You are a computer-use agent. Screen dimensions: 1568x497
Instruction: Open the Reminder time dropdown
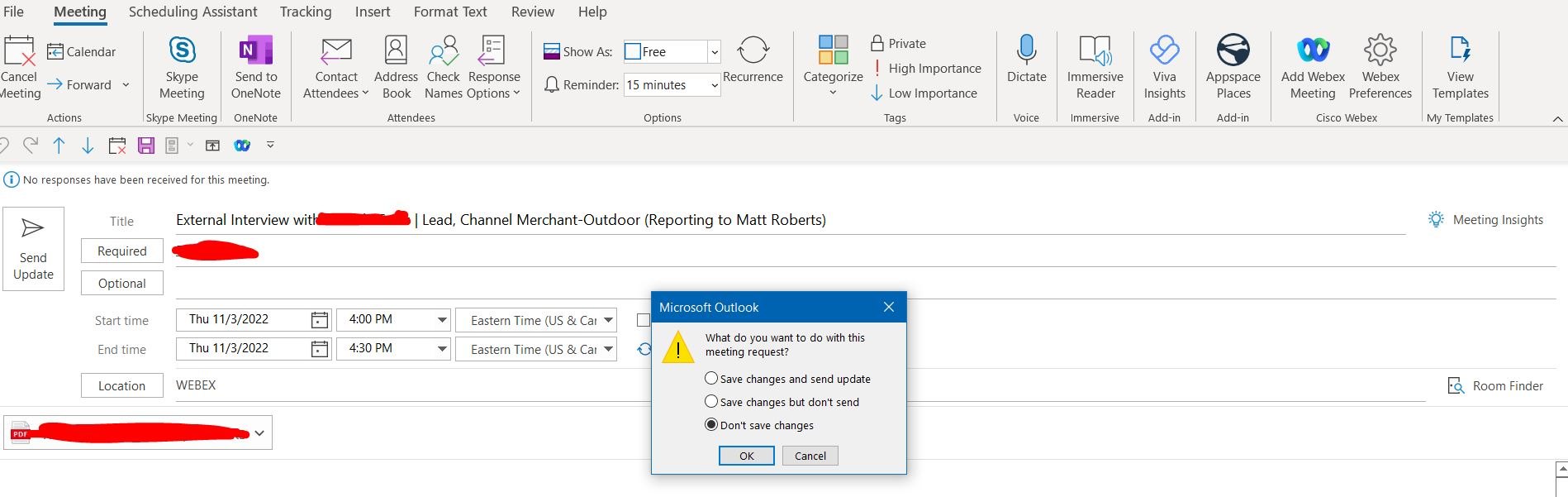click(x=714, y=85)
